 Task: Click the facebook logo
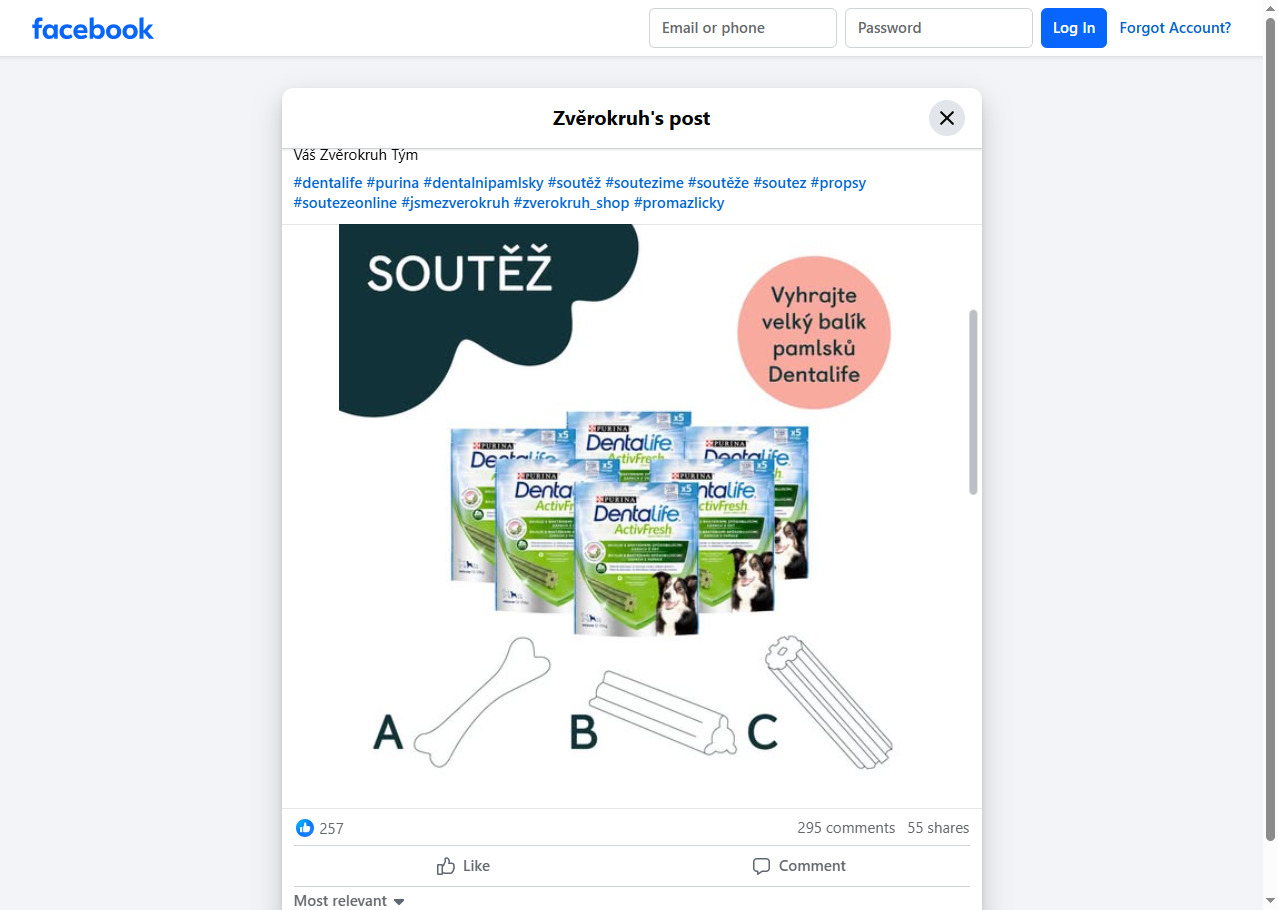(x=93, y=28)
